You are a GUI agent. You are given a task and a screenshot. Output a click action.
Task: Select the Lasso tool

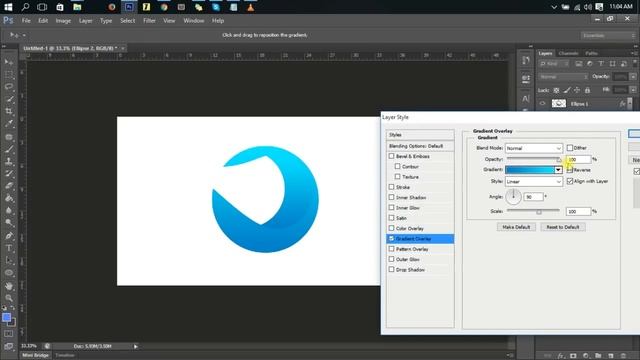9,87
